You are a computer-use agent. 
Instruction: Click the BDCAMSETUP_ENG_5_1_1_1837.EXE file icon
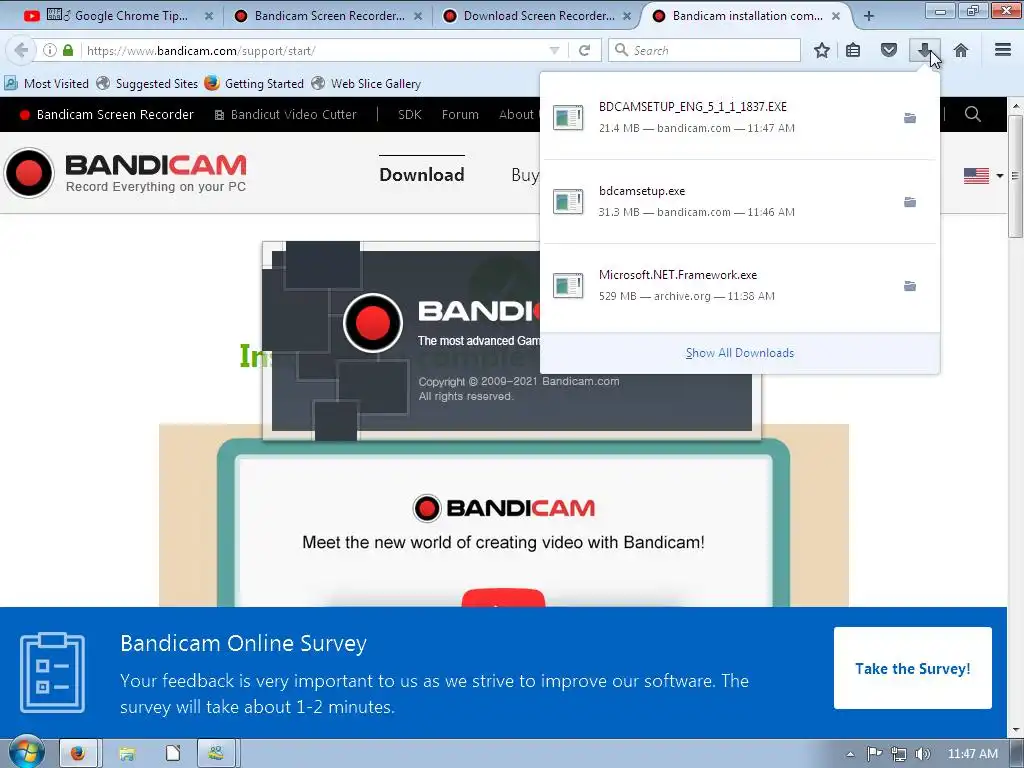[x=568, y=118]
